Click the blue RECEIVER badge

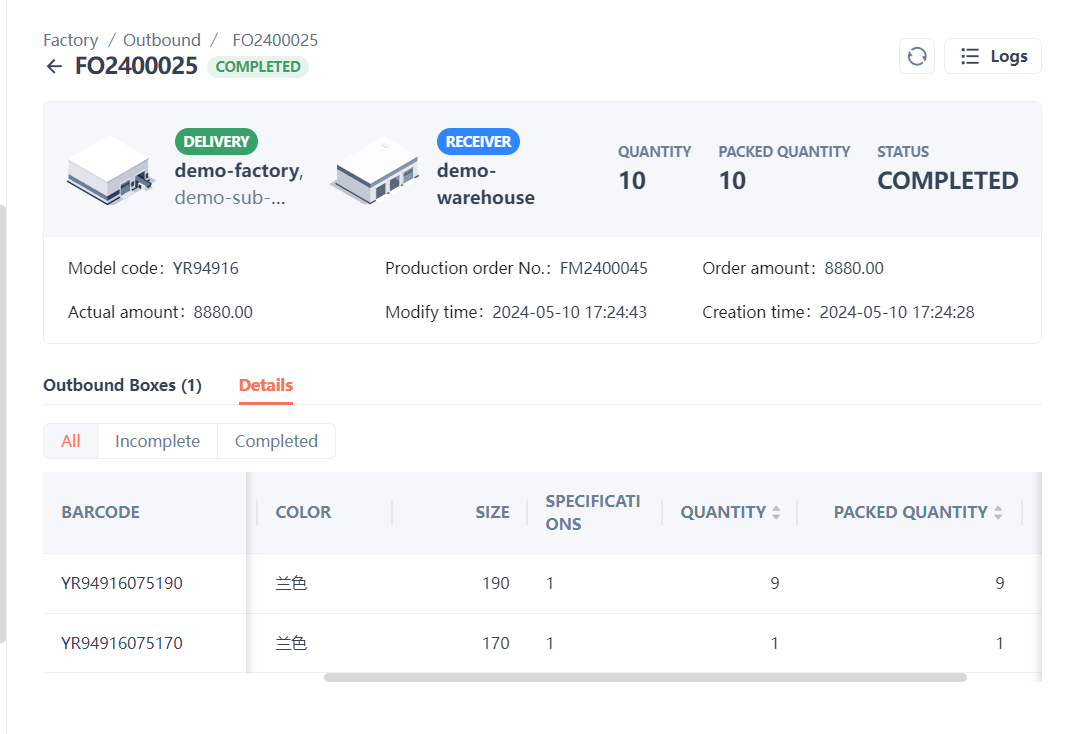pos(478,141)
